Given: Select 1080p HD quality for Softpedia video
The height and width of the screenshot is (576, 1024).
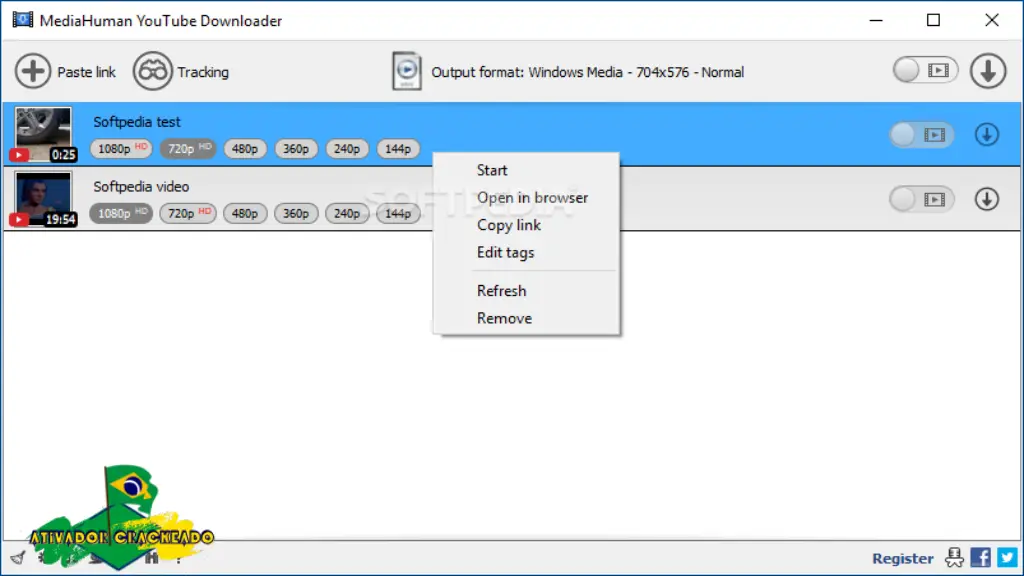Looking at the screenshot, I should pyautogui.click(x=121, y=214).
